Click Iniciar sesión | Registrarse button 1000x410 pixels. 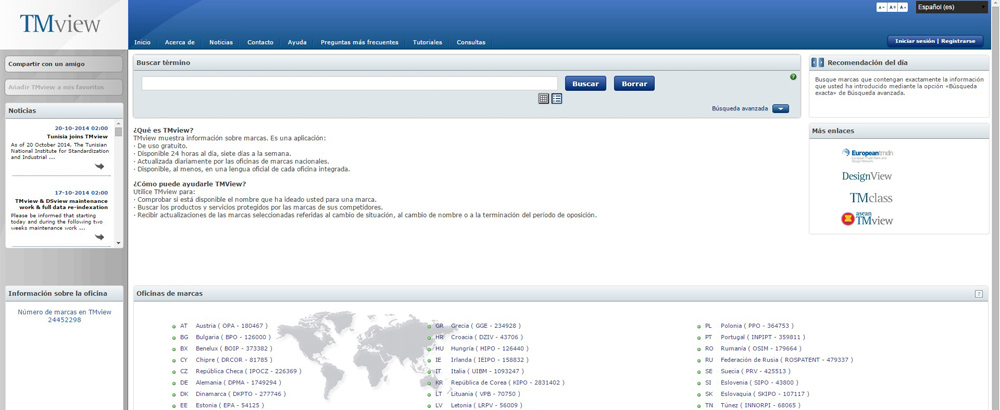pyautogui.click(x=935, y=41)
